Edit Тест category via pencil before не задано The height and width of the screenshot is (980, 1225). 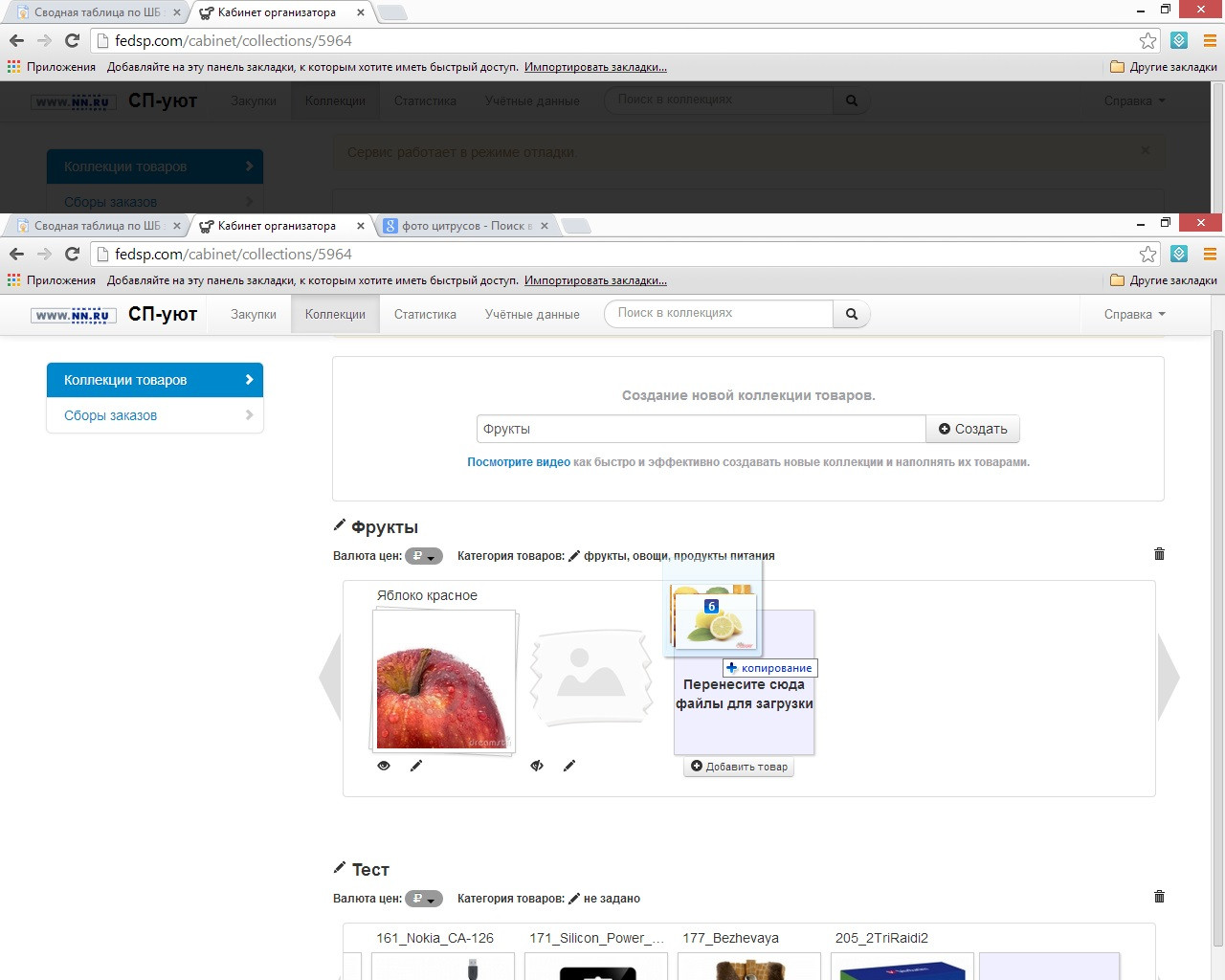tap(574, 899)
